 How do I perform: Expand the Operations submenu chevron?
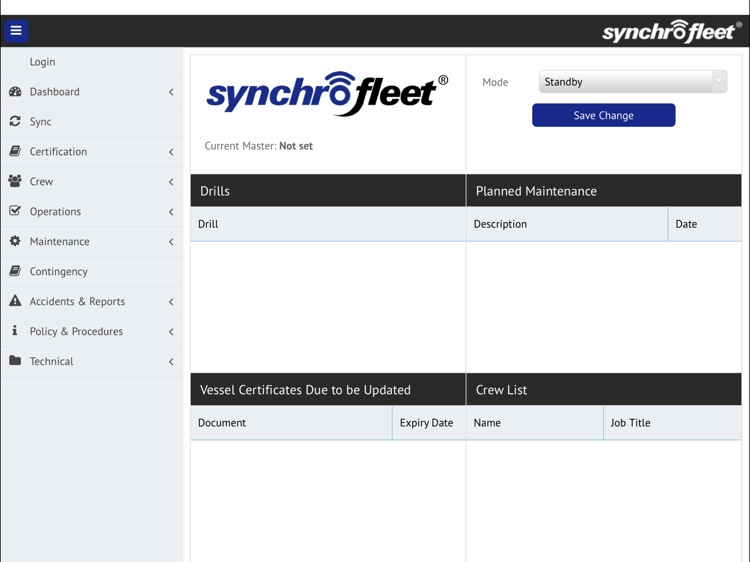tap(171, 211)
